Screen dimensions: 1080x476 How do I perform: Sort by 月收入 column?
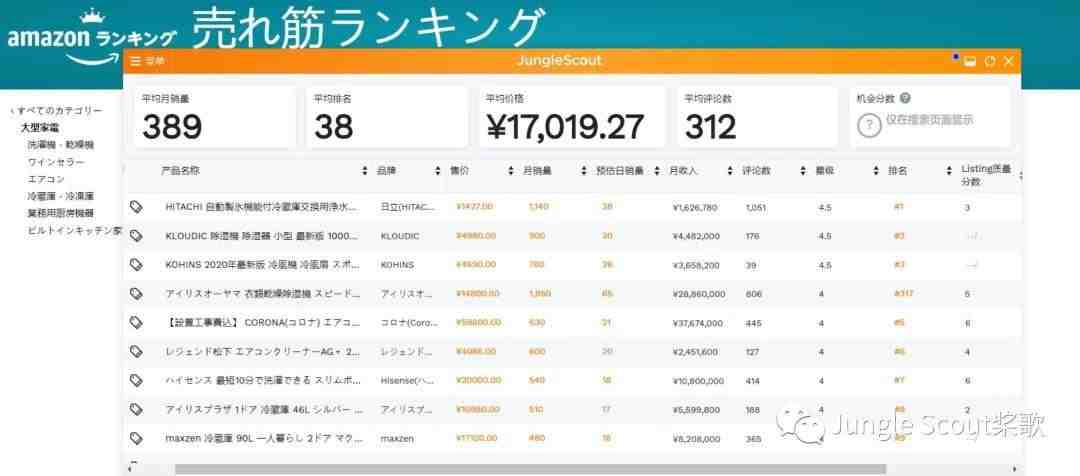coord(729,170)
